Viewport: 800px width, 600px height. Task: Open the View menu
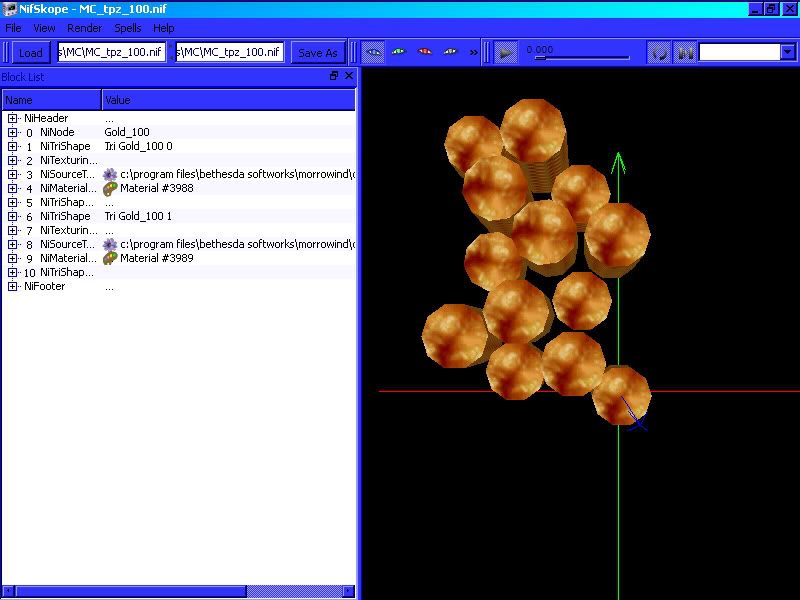44,28
